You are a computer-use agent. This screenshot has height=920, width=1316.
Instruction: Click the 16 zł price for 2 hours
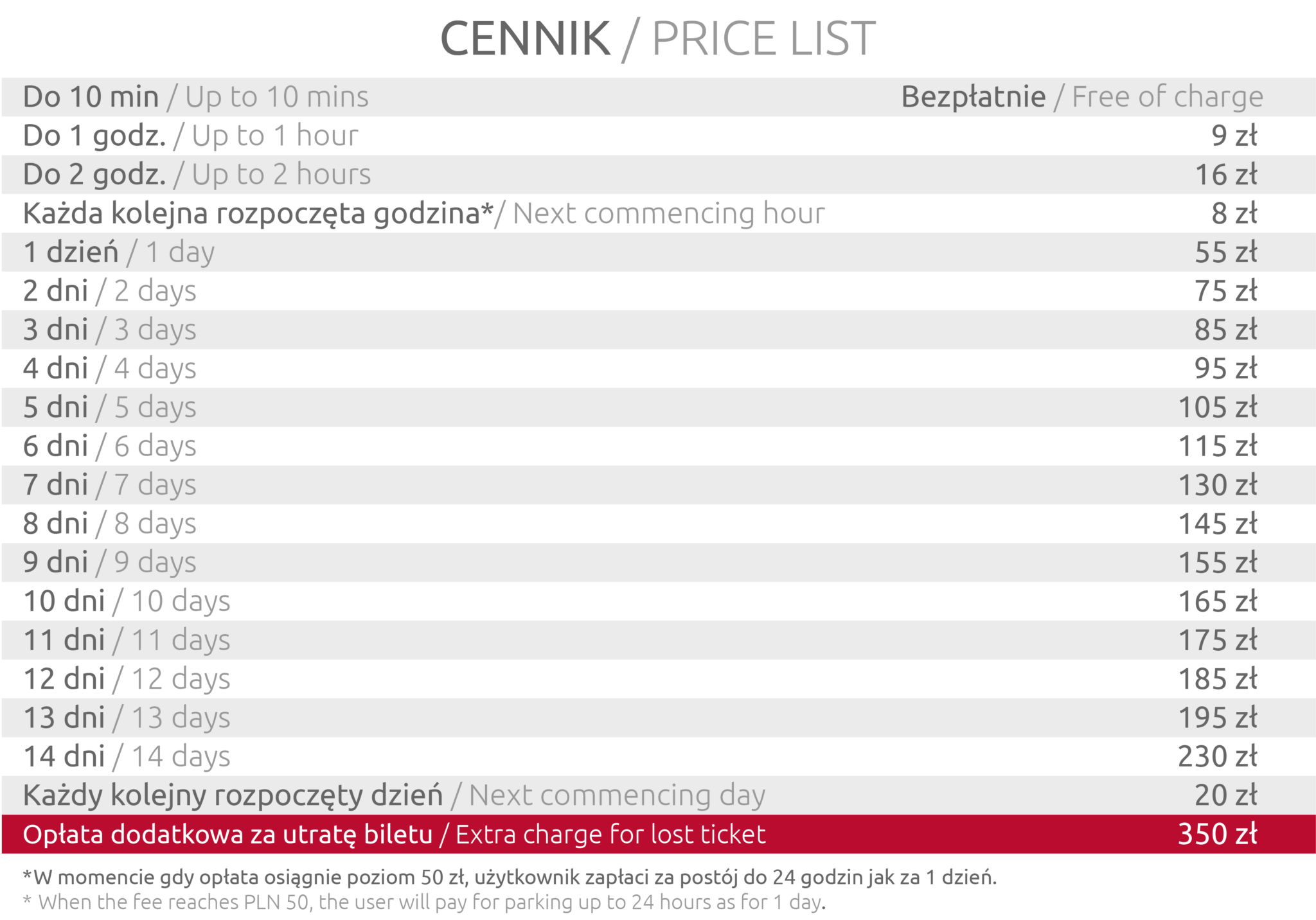(1225, 175)
